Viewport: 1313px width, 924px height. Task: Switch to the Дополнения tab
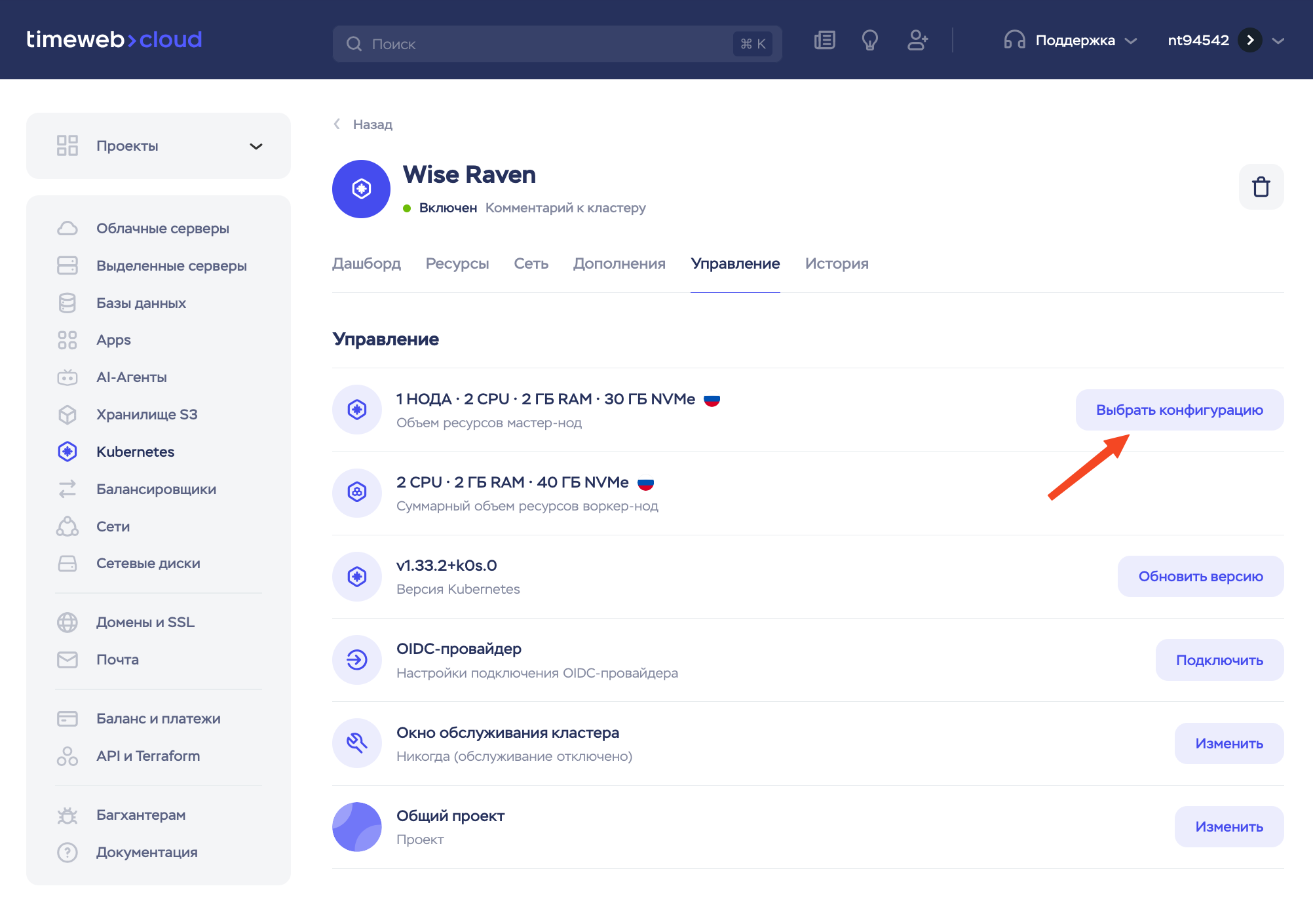coord(619,263)
